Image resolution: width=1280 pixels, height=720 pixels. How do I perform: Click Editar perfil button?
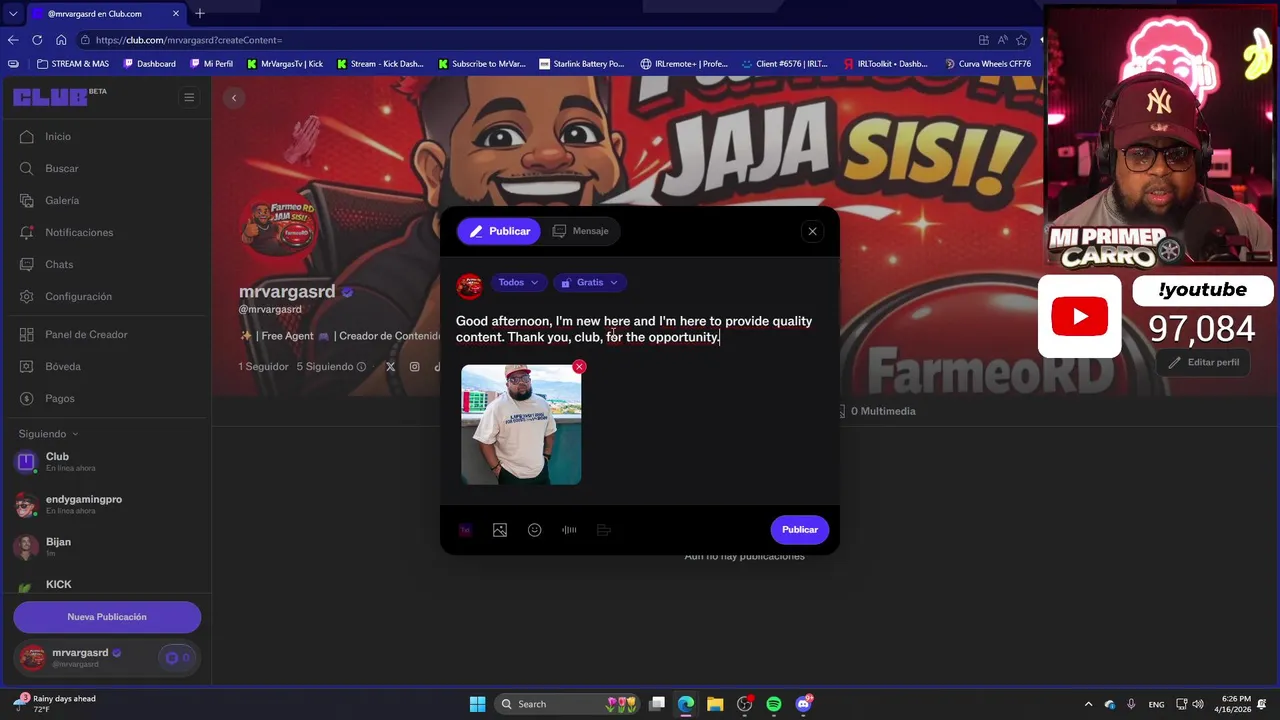click(x=1204, y=363)
